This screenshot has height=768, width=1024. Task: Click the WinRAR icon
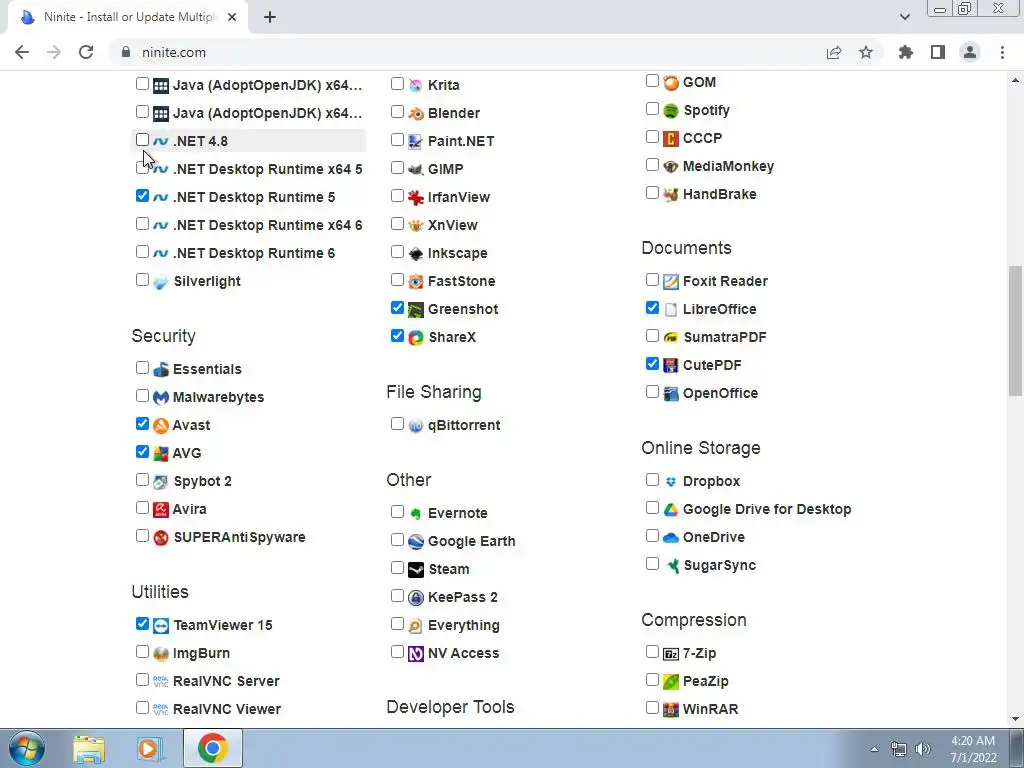[671, 709]
